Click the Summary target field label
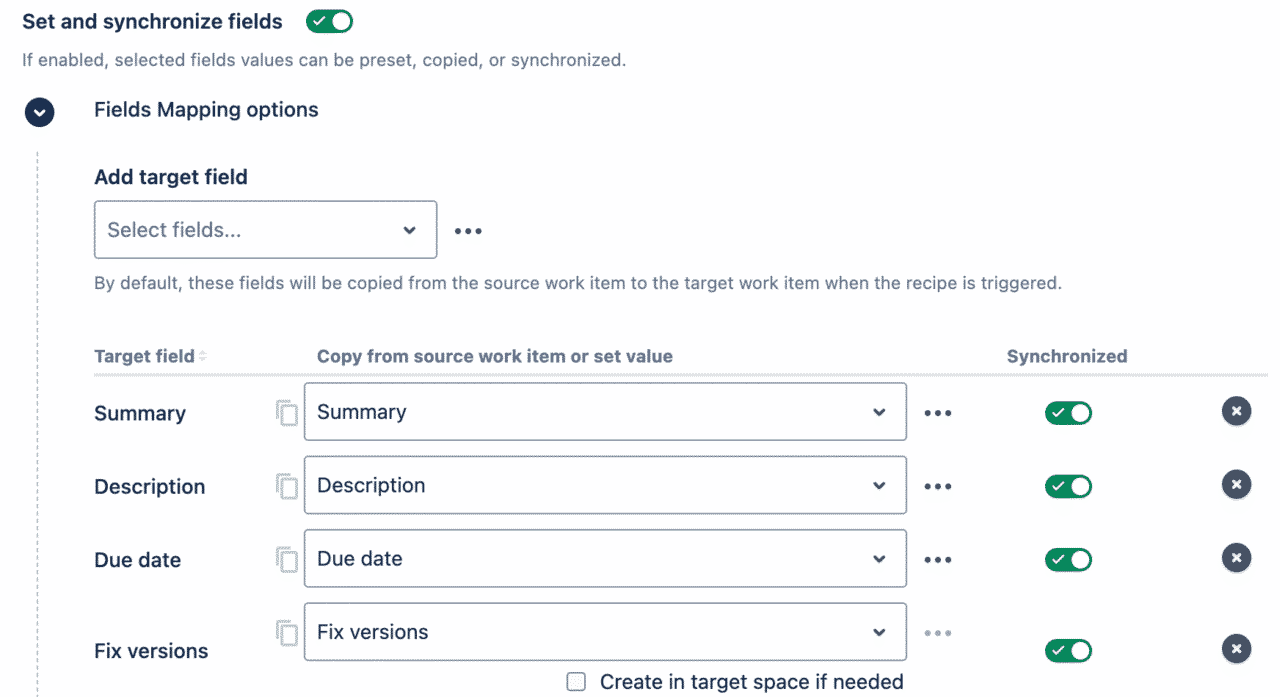 (x=140, y=414)
